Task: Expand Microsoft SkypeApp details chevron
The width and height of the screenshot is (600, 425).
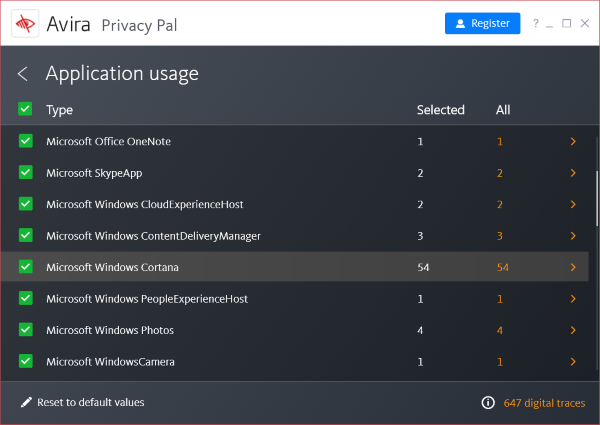Action: [x=573, y=173]
